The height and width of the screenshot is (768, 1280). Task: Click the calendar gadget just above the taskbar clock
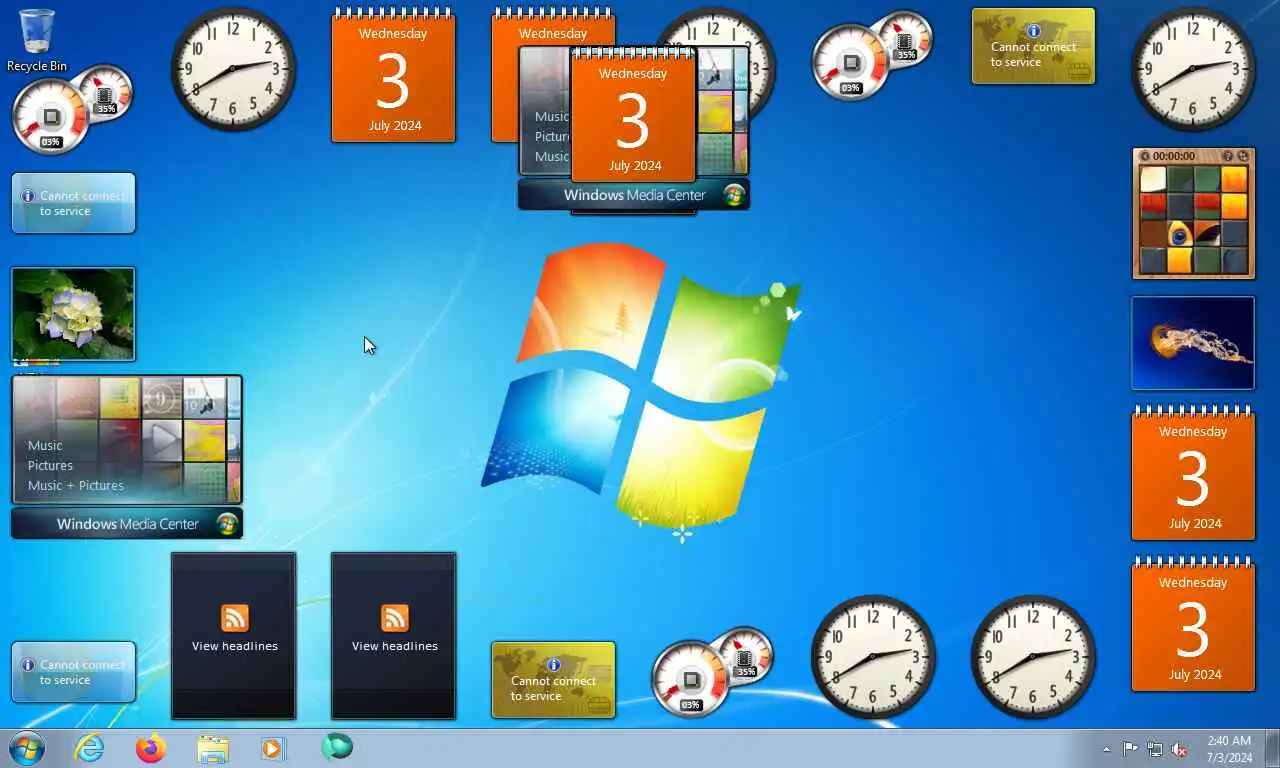(1193, 624)
